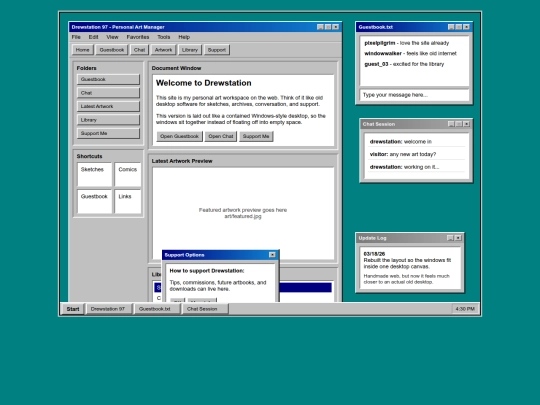Open the Guestbook shortcut tile
This screenshot has height=405, width=540.
(x=95, y=201)
